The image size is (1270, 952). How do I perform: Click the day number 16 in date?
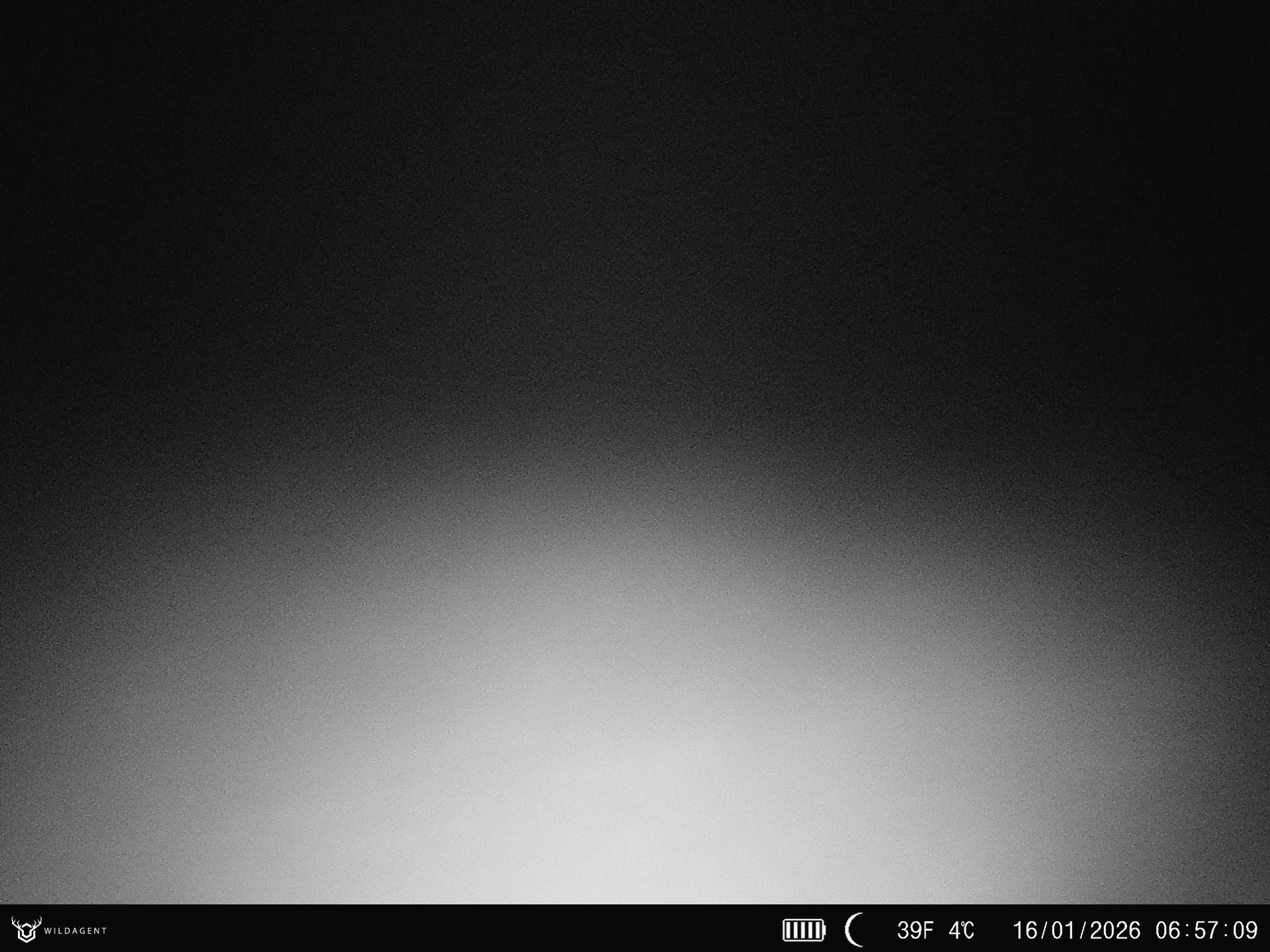pyautogui.click(x=1025, y=930)
